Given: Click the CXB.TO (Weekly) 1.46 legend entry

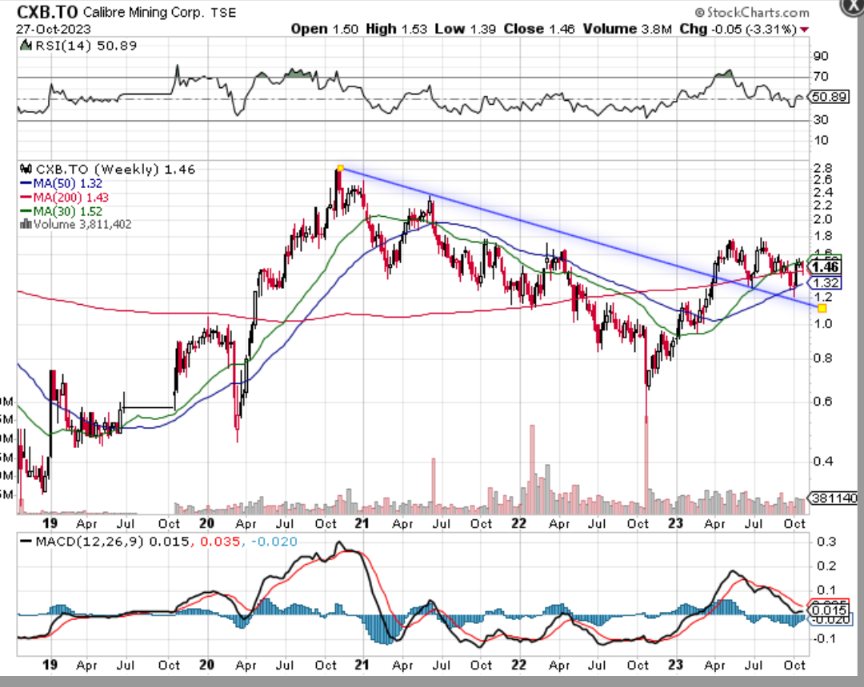Looking at the screenshot, I should tap(116, 169).
